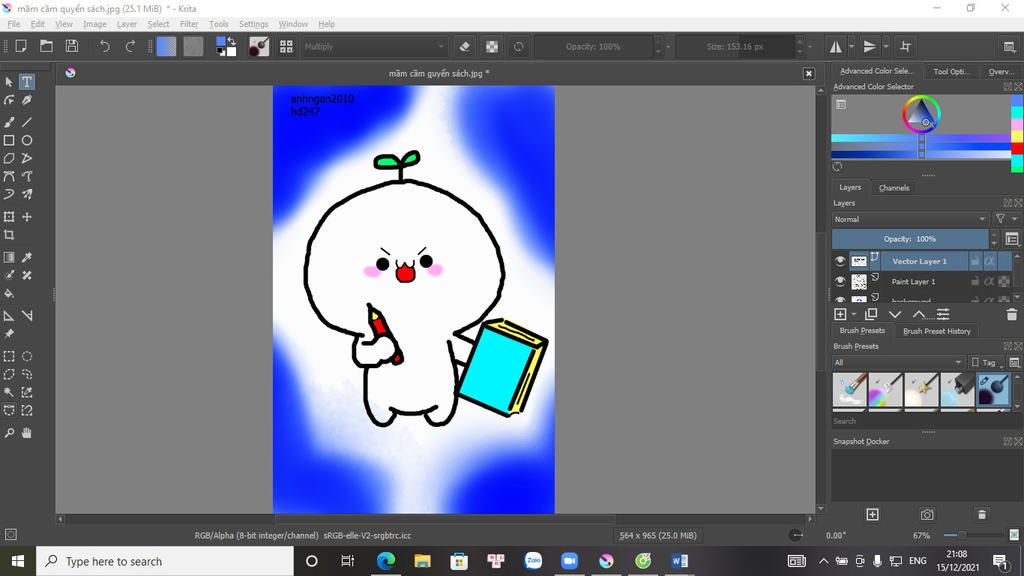
Task: Toggle Preserve Alpha checkerboard button
Action: [x=492, y=46]
